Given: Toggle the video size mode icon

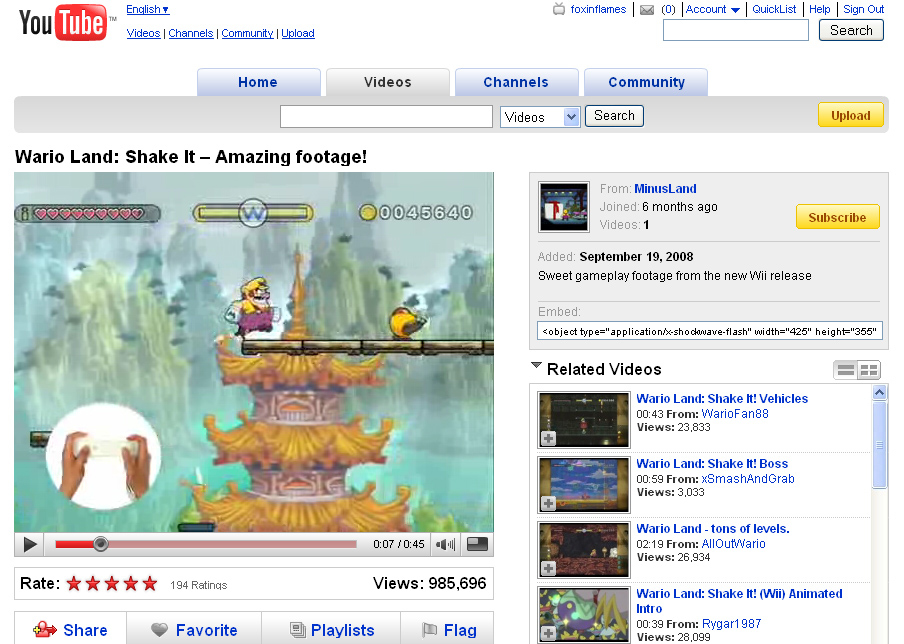Looking at the screenshot, I should [x=477, y=544].
